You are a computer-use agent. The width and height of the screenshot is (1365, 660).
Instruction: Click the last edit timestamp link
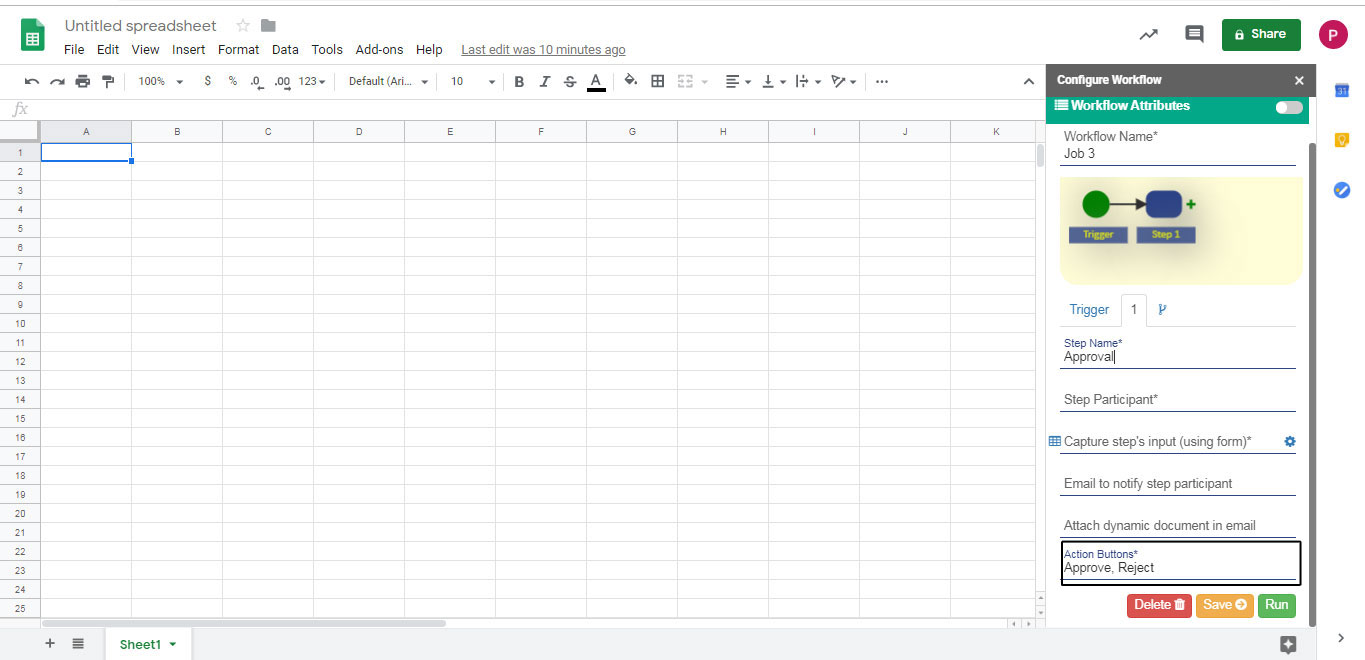(543, 49)
